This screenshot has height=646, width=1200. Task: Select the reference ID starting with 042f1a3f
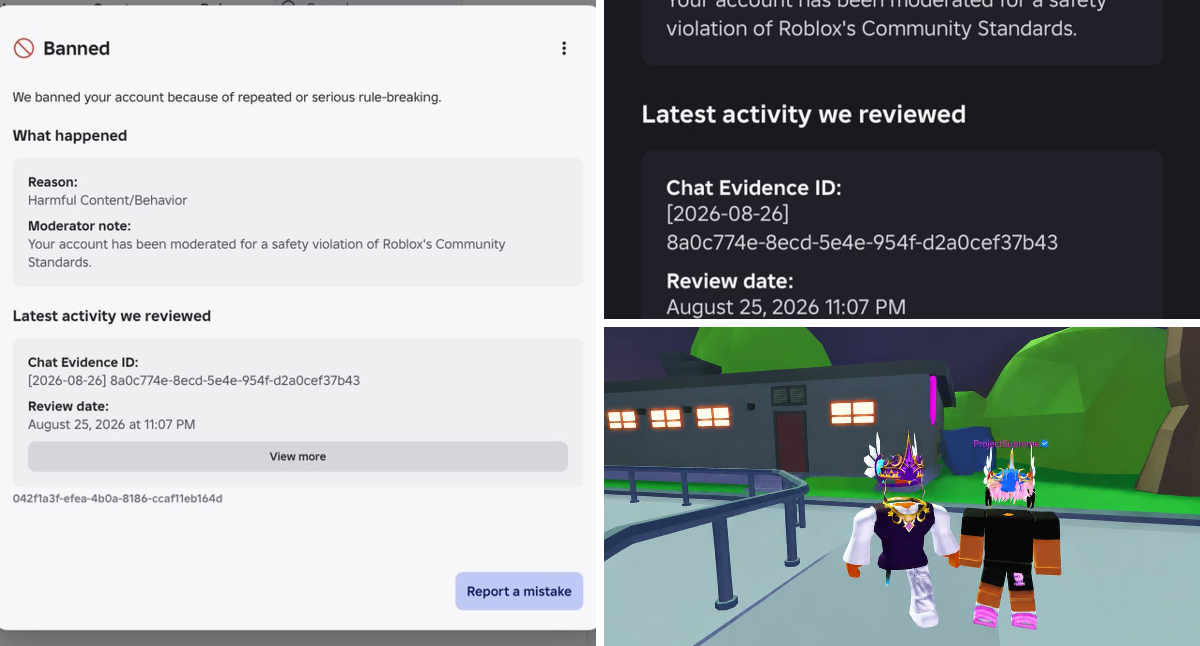click(x=118, y=498)
